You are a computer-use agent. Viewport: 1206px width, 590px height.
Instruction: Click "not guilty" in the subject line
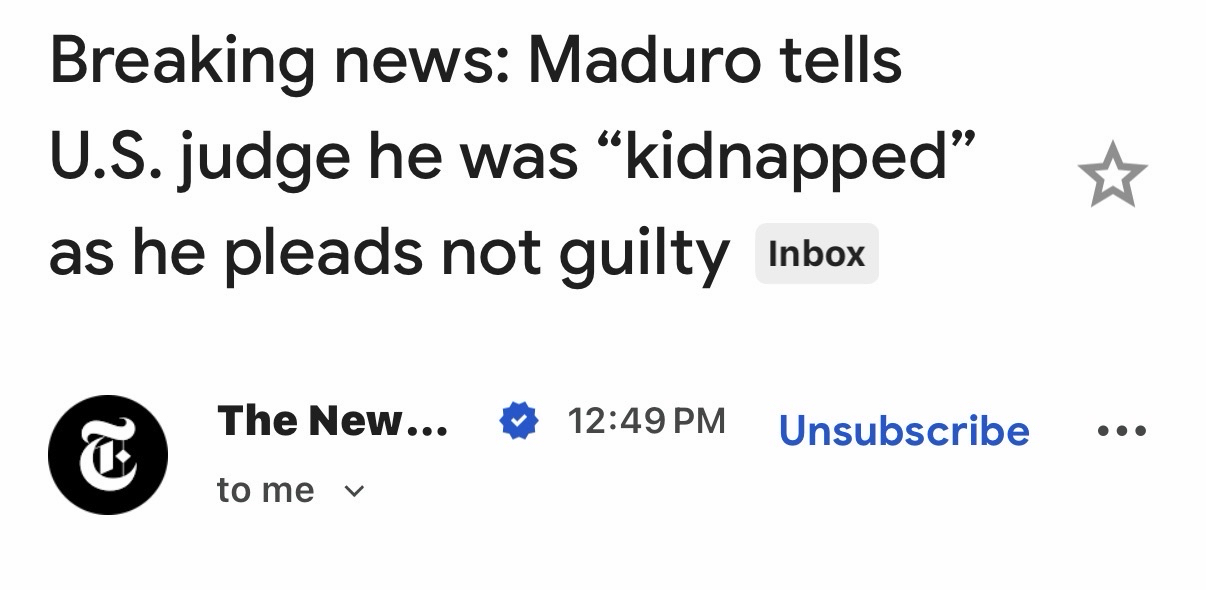click(585, 255)
